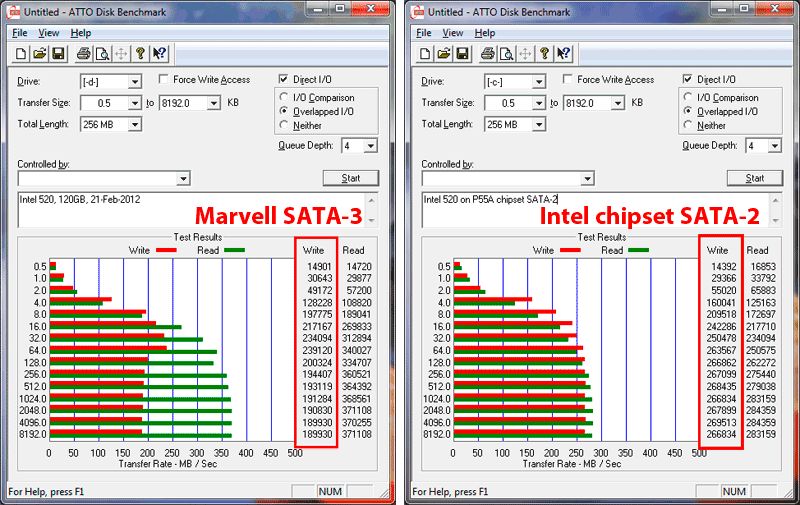Open File menu in left window
Image resolution: width=800 pixels, height=505 pixels.
coord(19,33)
